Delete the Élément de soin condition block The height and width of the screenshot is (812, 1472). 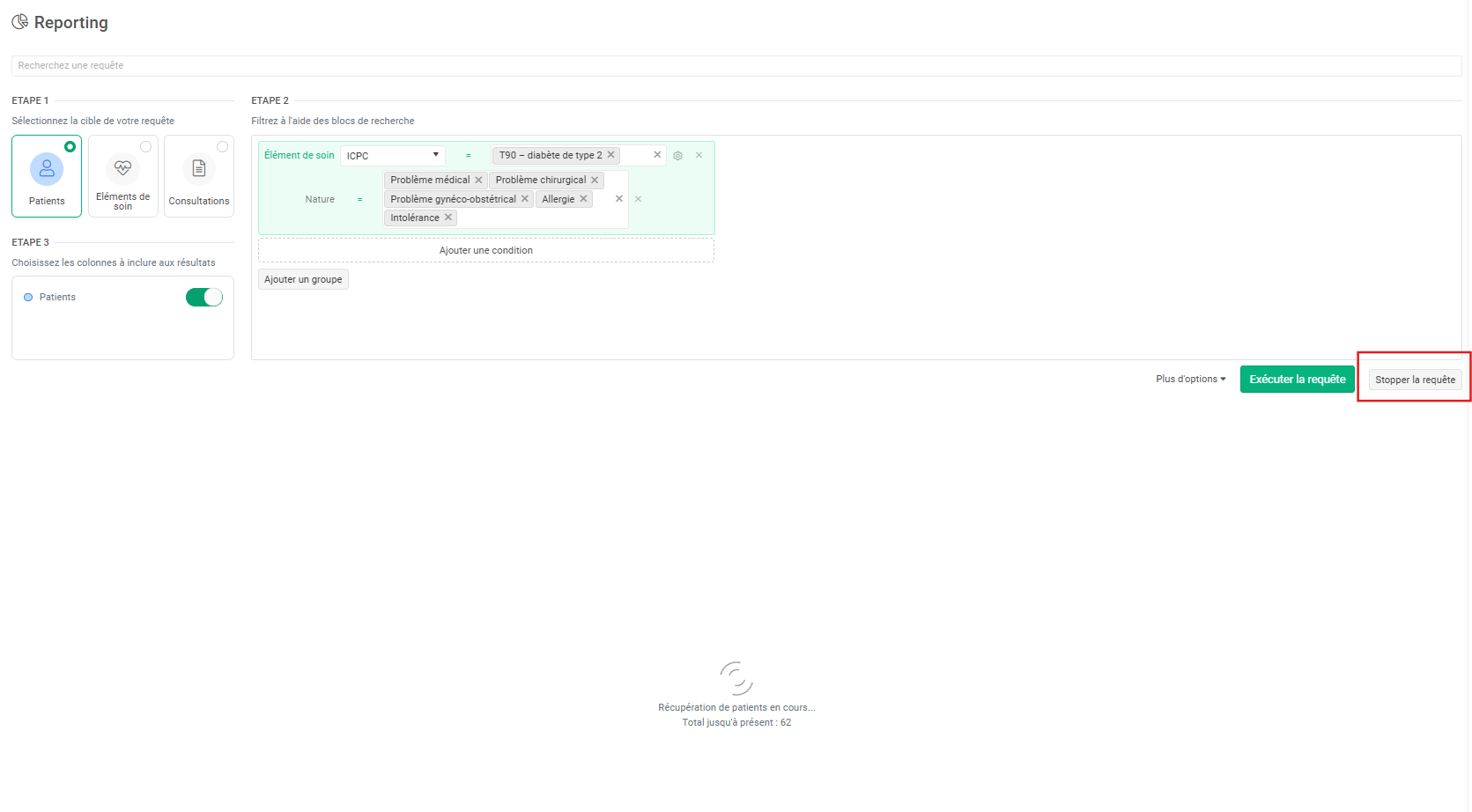click(x=699, y=155)
